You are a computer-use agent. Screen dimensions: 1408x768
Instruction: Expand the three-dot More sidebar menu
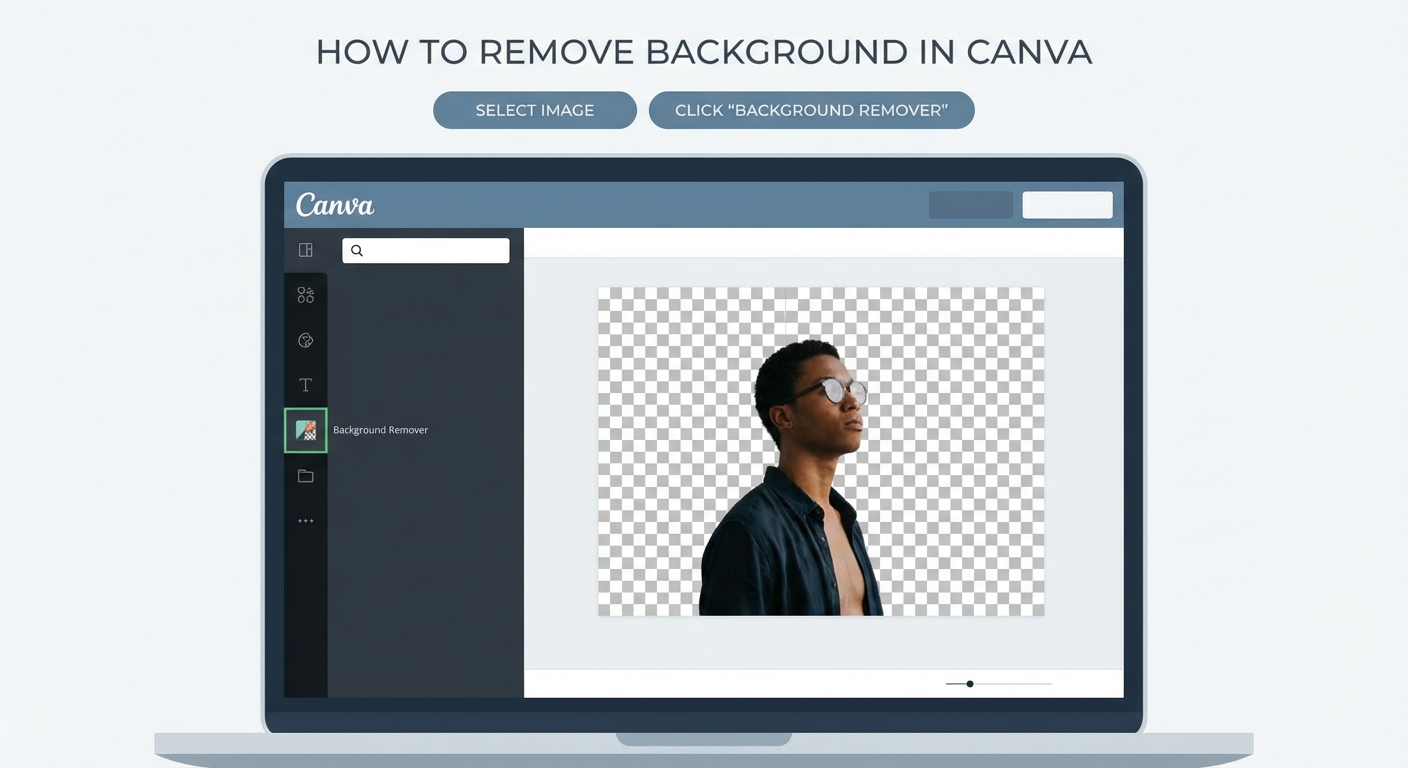coord(306,521)
